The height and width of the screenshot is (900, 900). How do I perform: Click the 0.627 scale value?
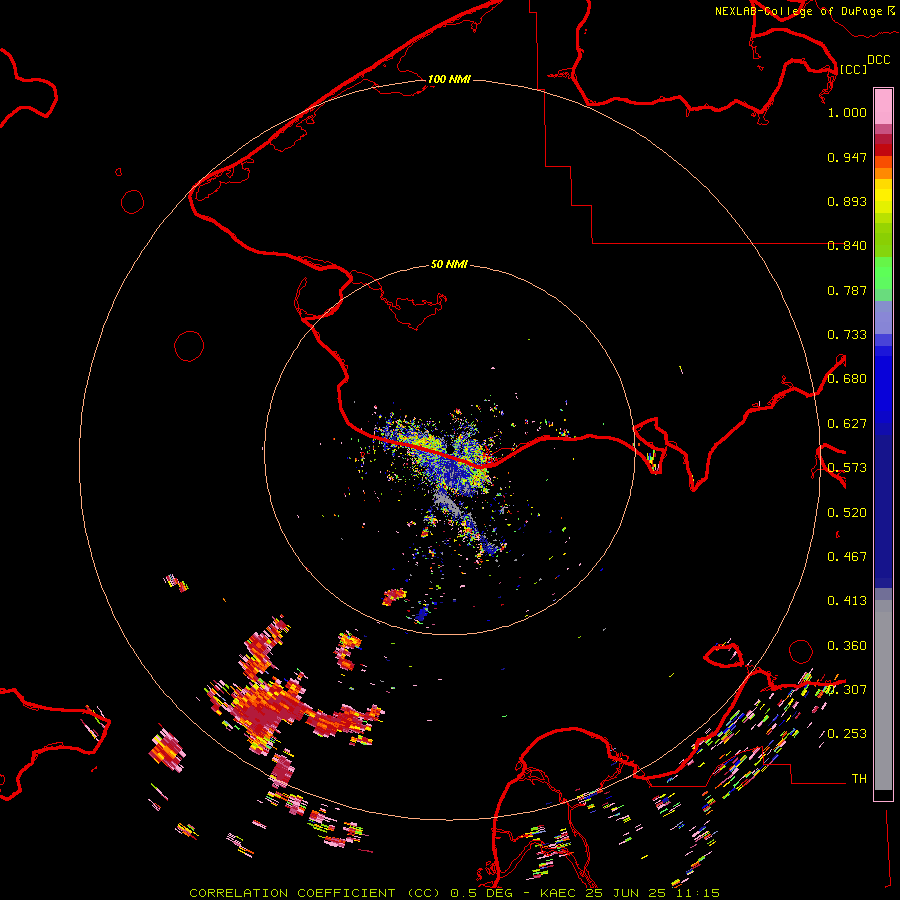click(847, 424)
